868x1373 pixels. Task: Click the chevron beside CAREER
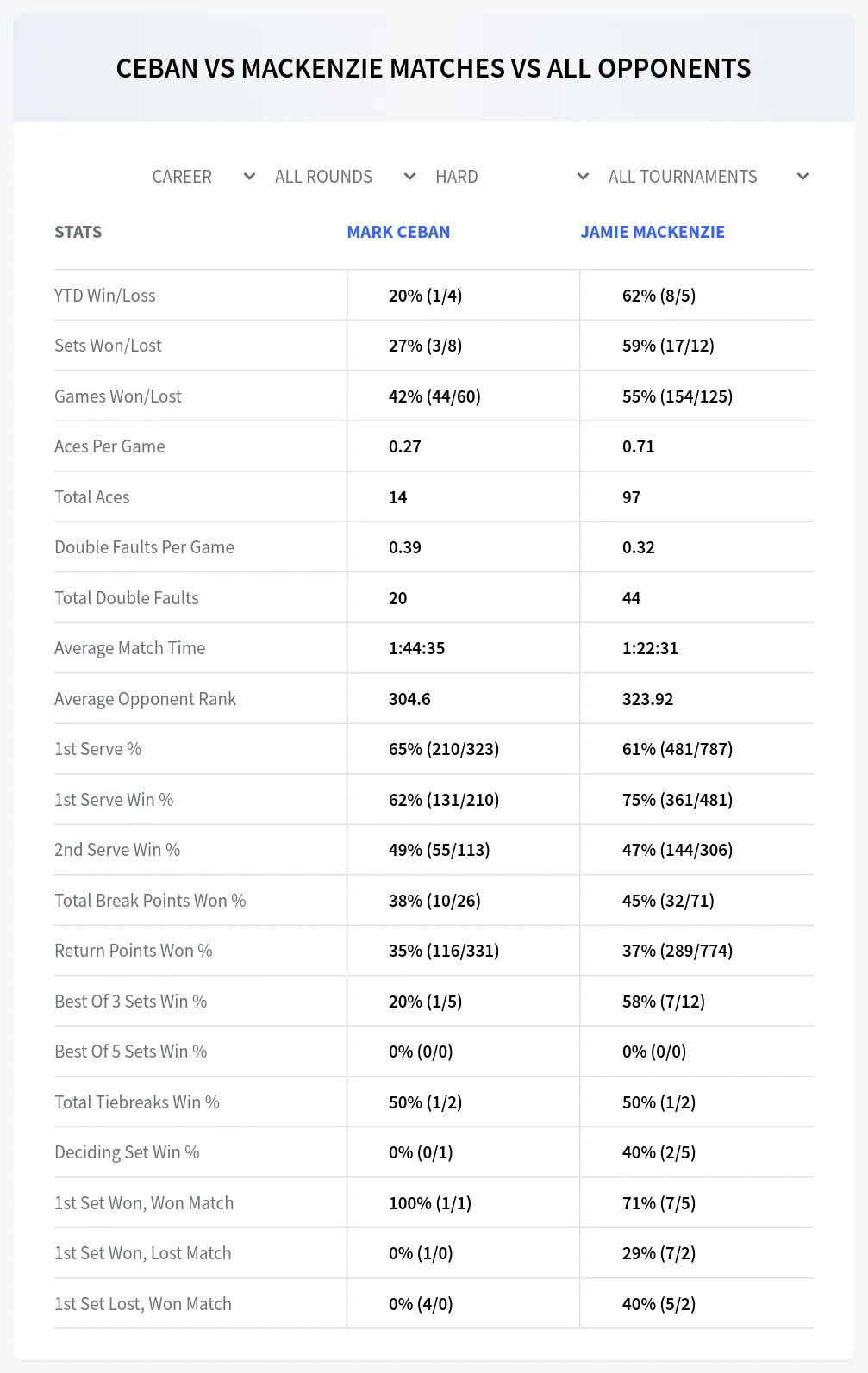249,177
